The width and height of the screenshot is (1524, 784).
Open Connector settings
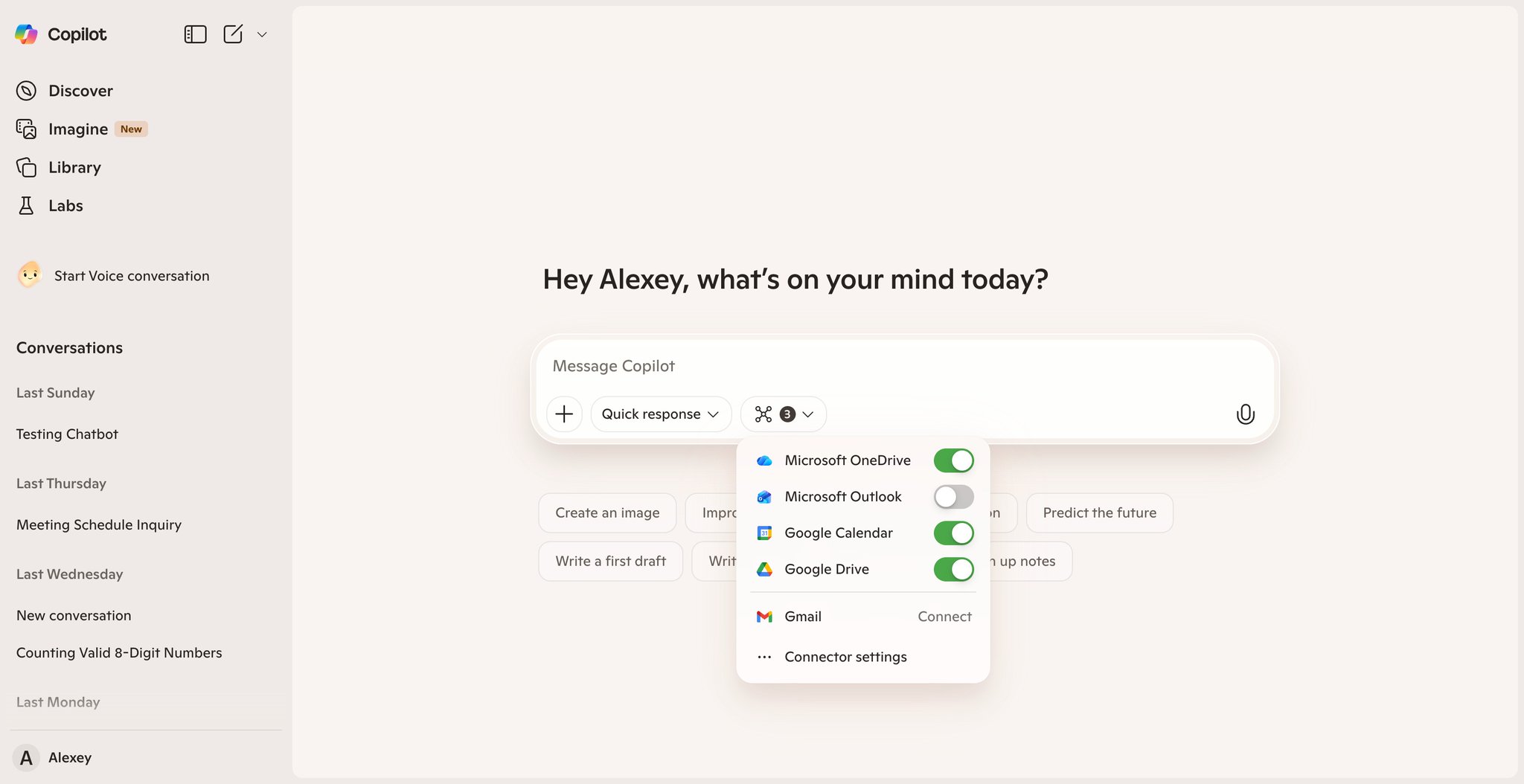[845, 657]
